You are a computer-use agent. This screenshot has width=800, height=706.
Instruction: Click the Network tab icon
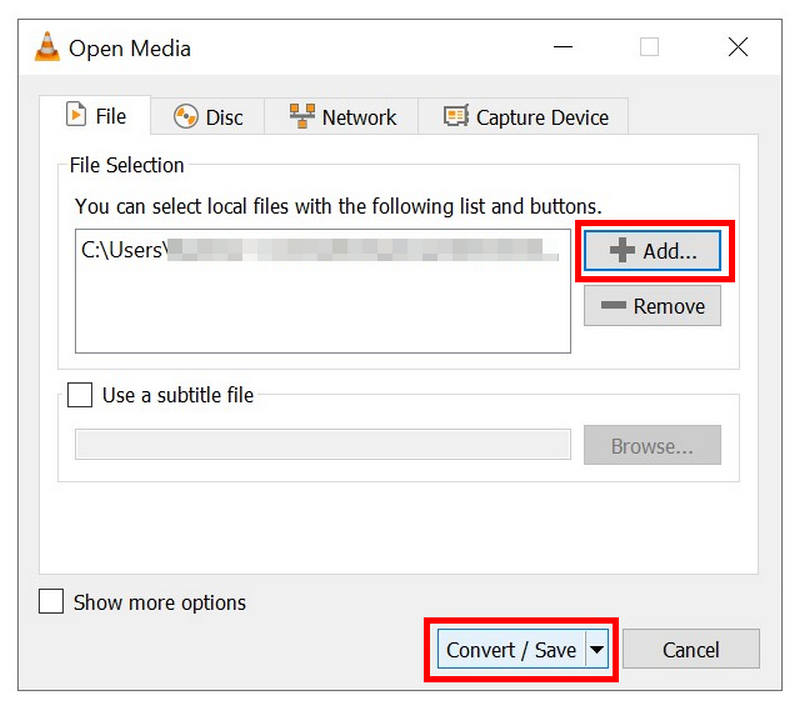302,116
